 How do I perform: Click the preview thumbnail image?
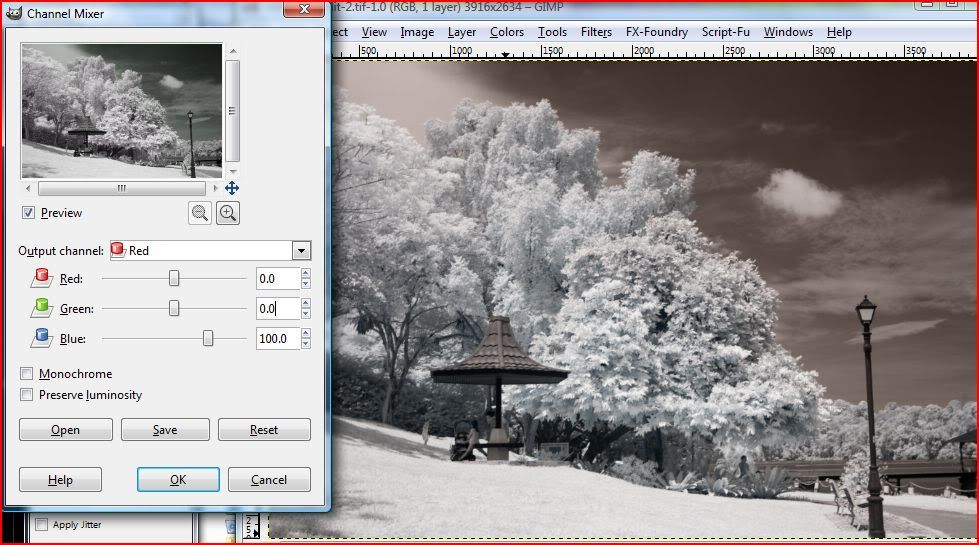(122, 110)
